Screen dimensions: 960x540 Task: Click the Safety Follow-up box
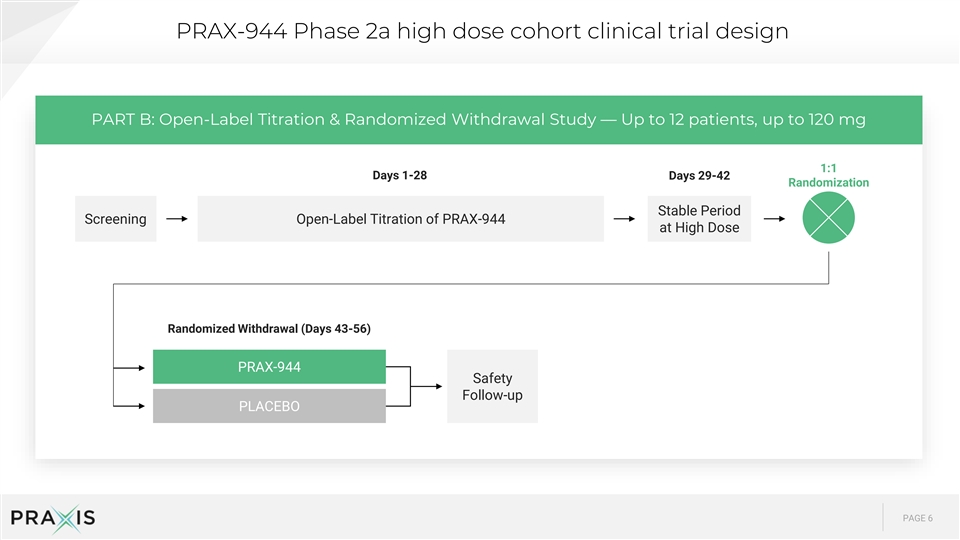tap(492, 386)
